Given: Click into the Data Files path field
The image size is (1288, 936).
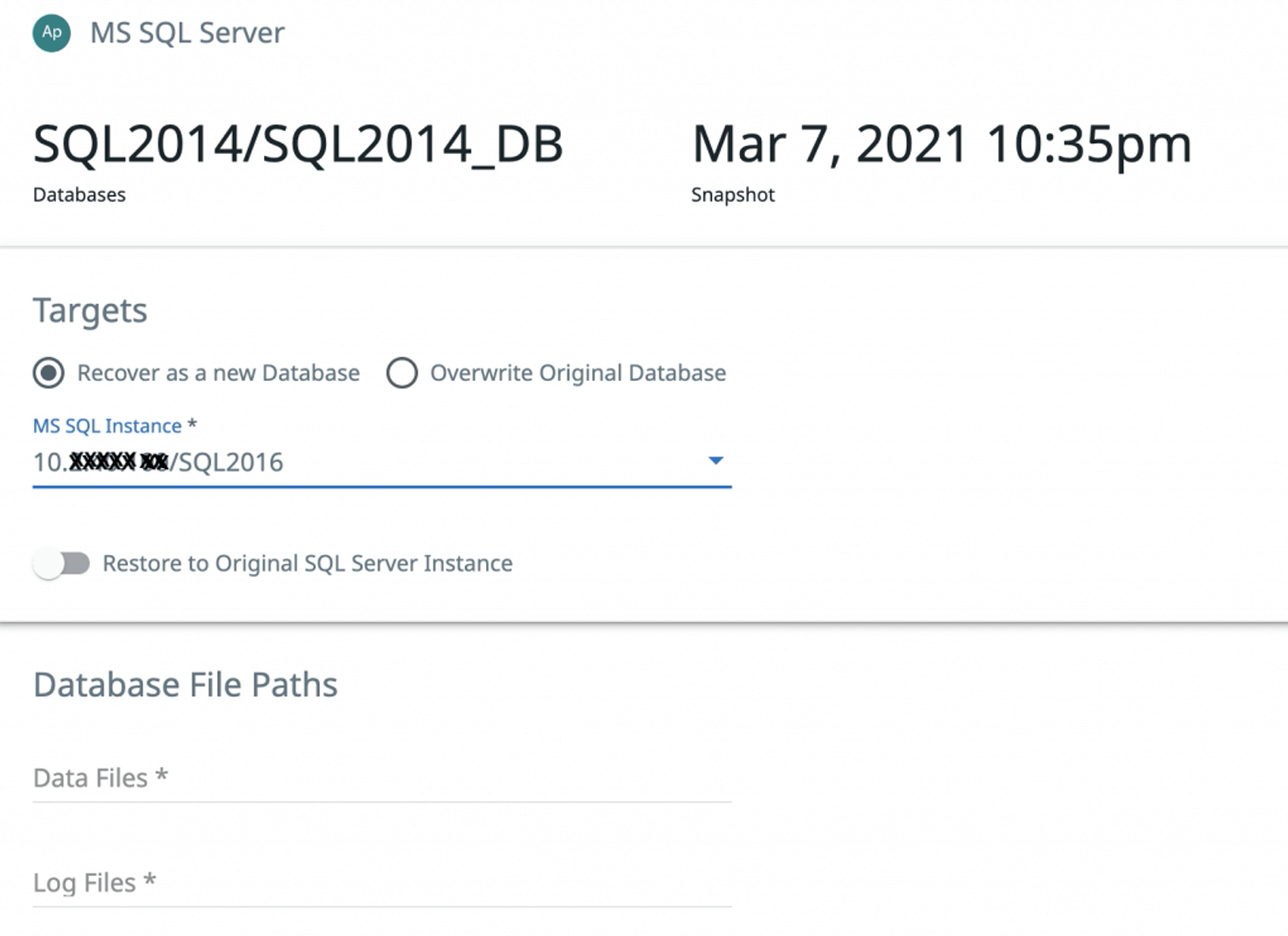Looking at the screenshot, I should click(382, 779).
